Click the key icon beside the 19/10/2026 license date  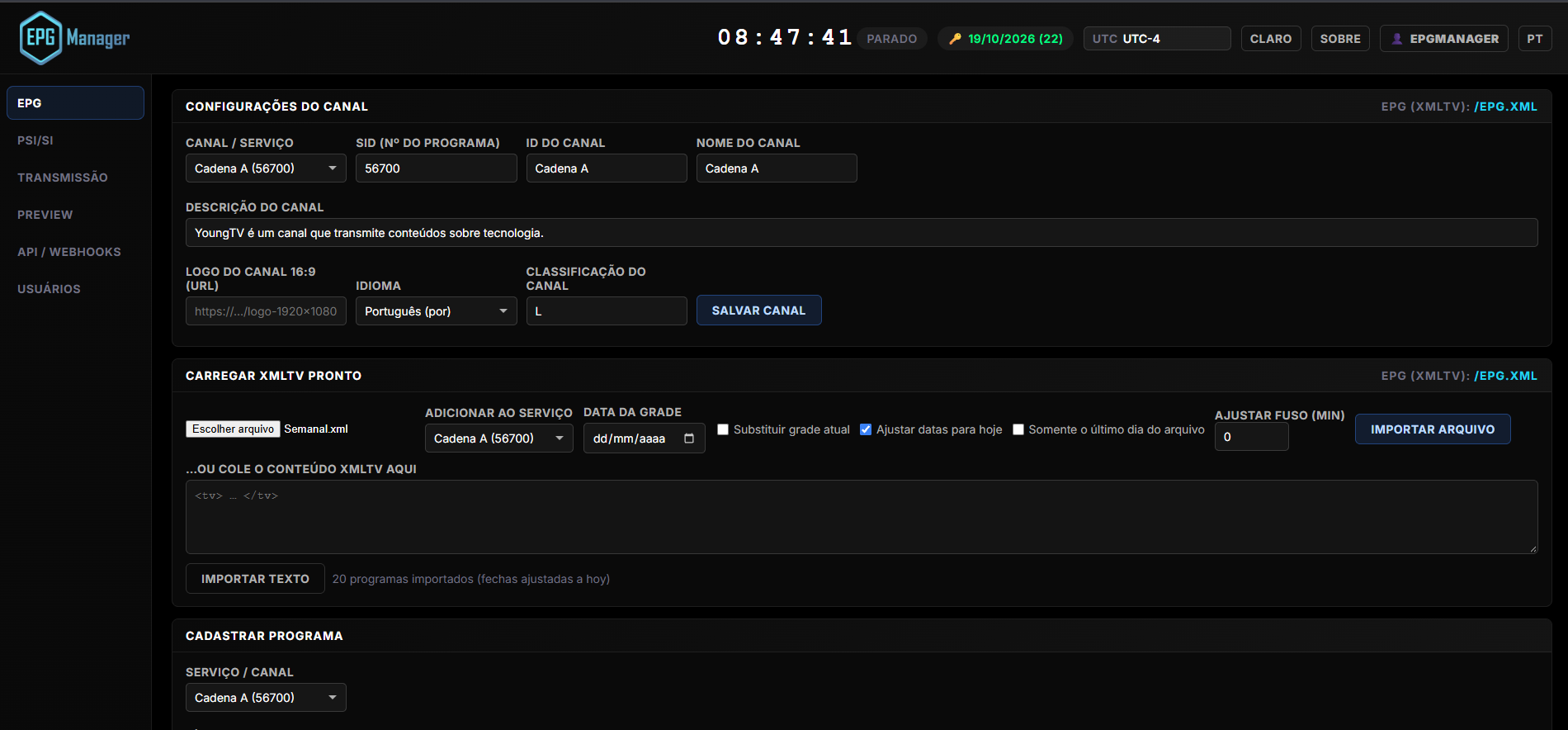pos(955,39)
